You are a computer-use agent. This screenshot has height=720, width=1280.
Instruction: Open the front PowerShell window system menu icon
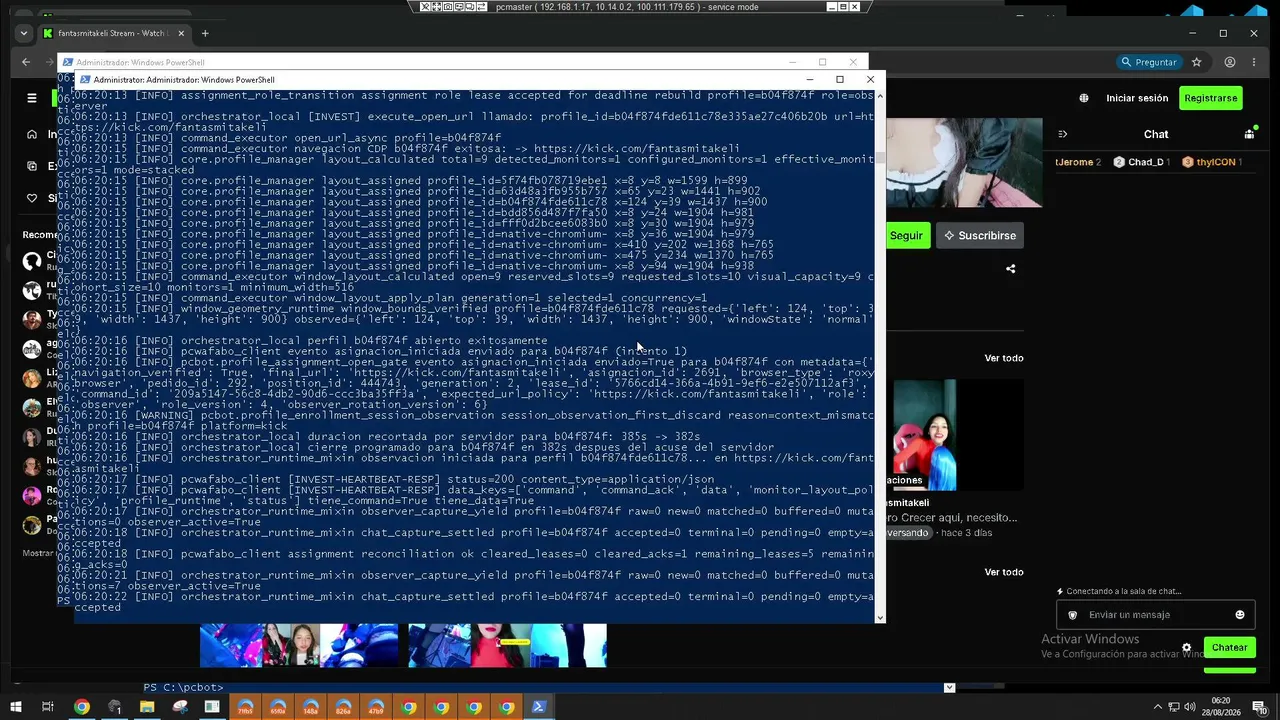[85, 79]
